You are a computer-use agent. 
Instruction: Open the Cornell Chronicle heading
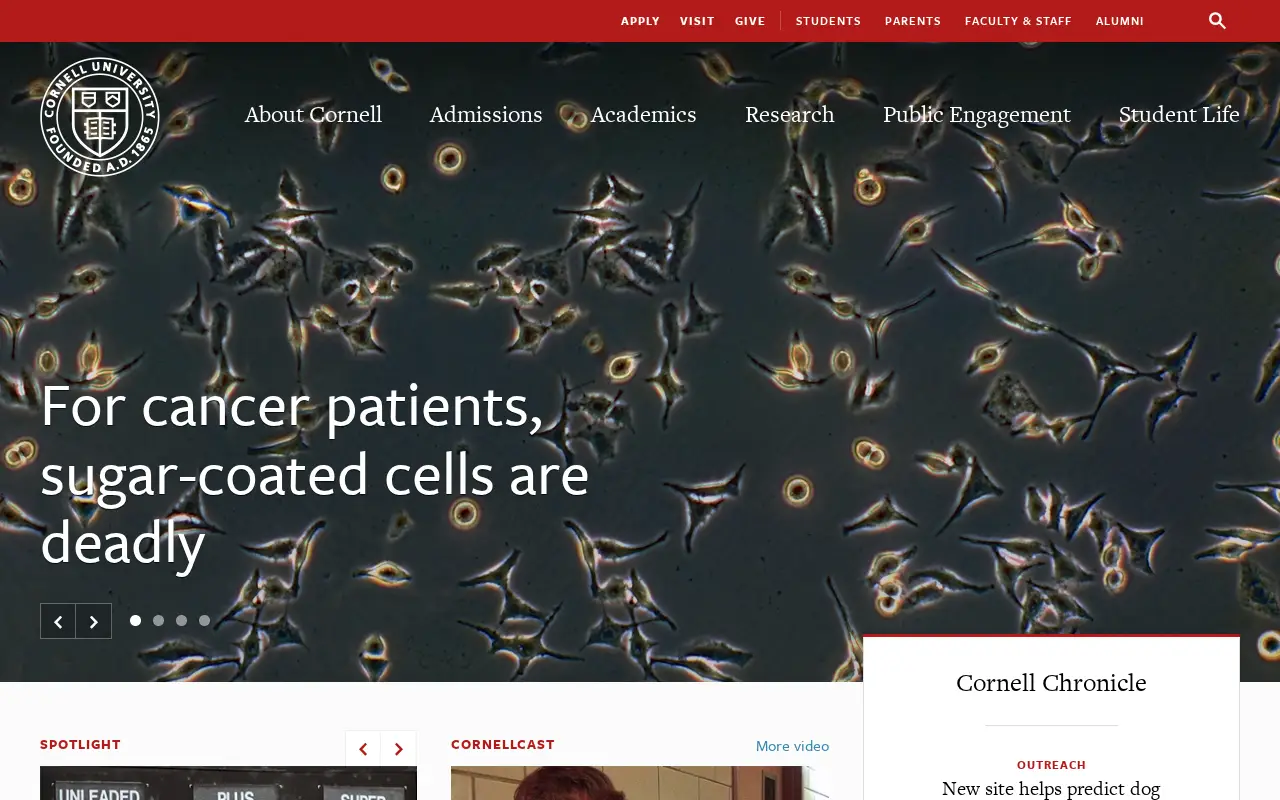pyautogui.click(x=1051, y=683)
